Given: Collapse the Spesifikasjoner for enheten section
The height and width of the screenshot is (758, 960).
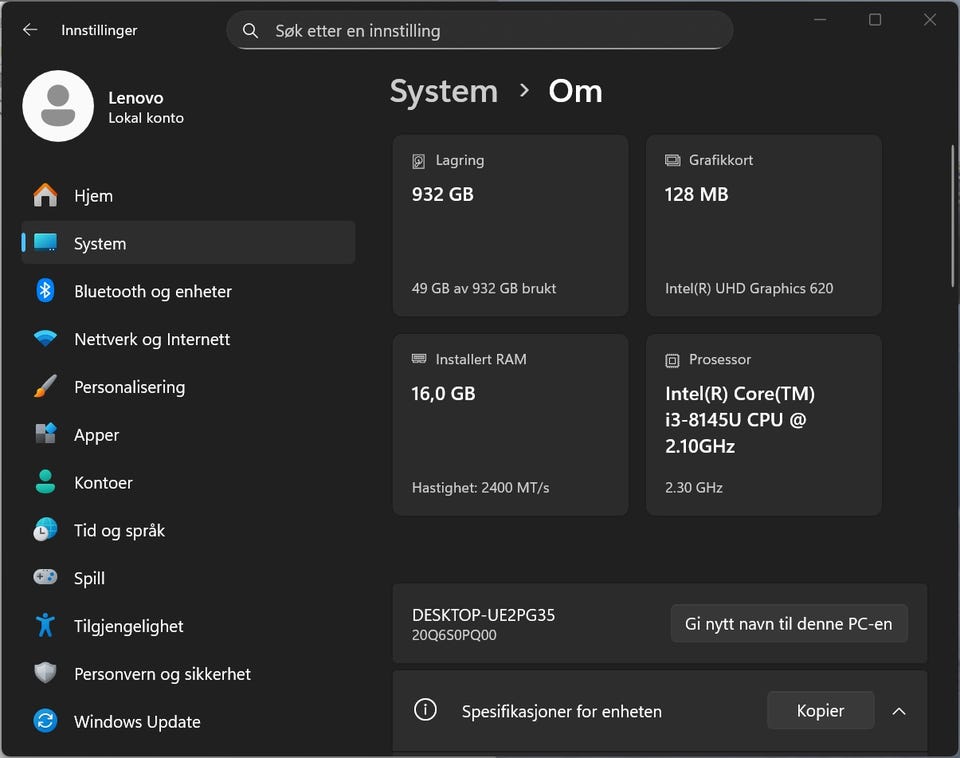Looking at the screenshot, I should coord(898,711).
